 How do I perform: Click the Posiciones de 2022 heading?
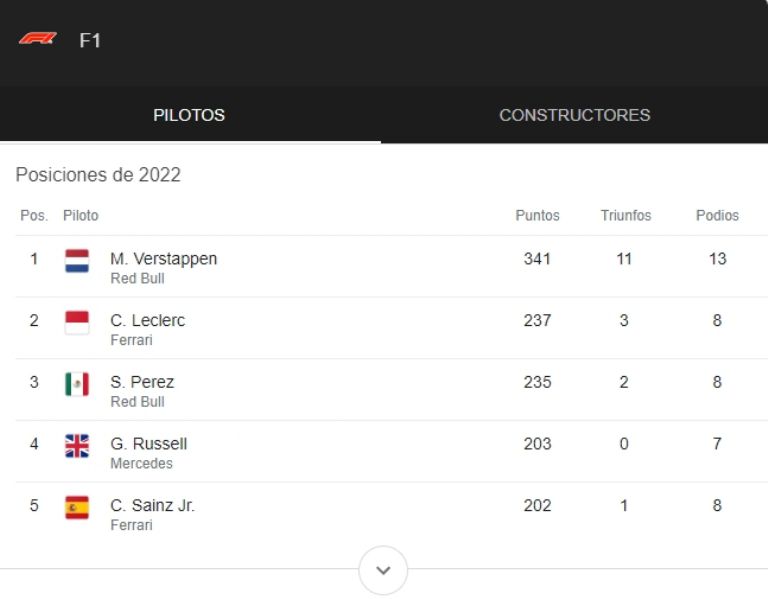(x=98, y=175)
